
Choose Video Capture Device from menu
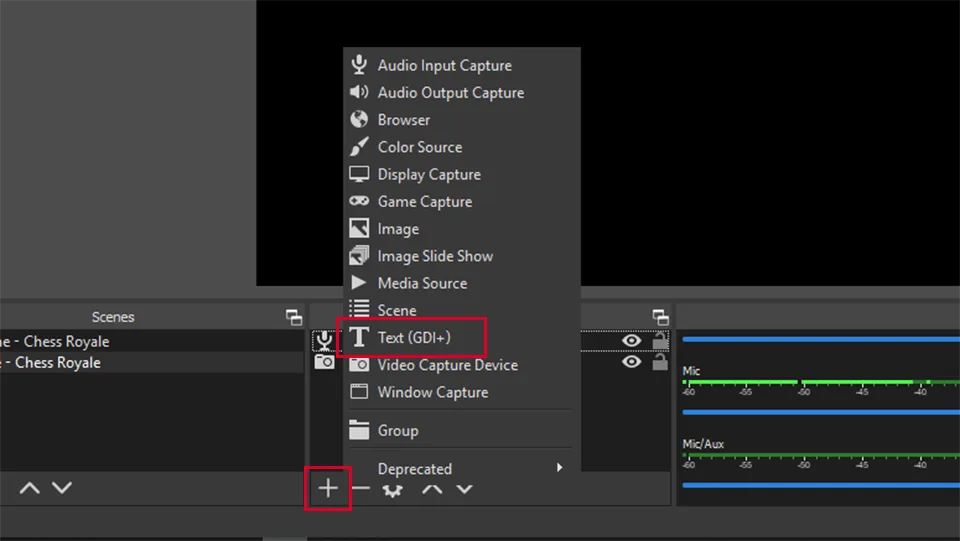coord(462,365)
